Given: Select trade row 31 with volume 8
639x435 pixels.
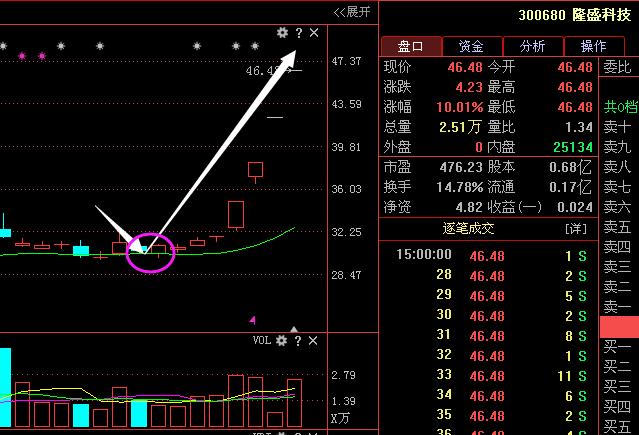Looking at the screenshot, I should tap(489, 336).
